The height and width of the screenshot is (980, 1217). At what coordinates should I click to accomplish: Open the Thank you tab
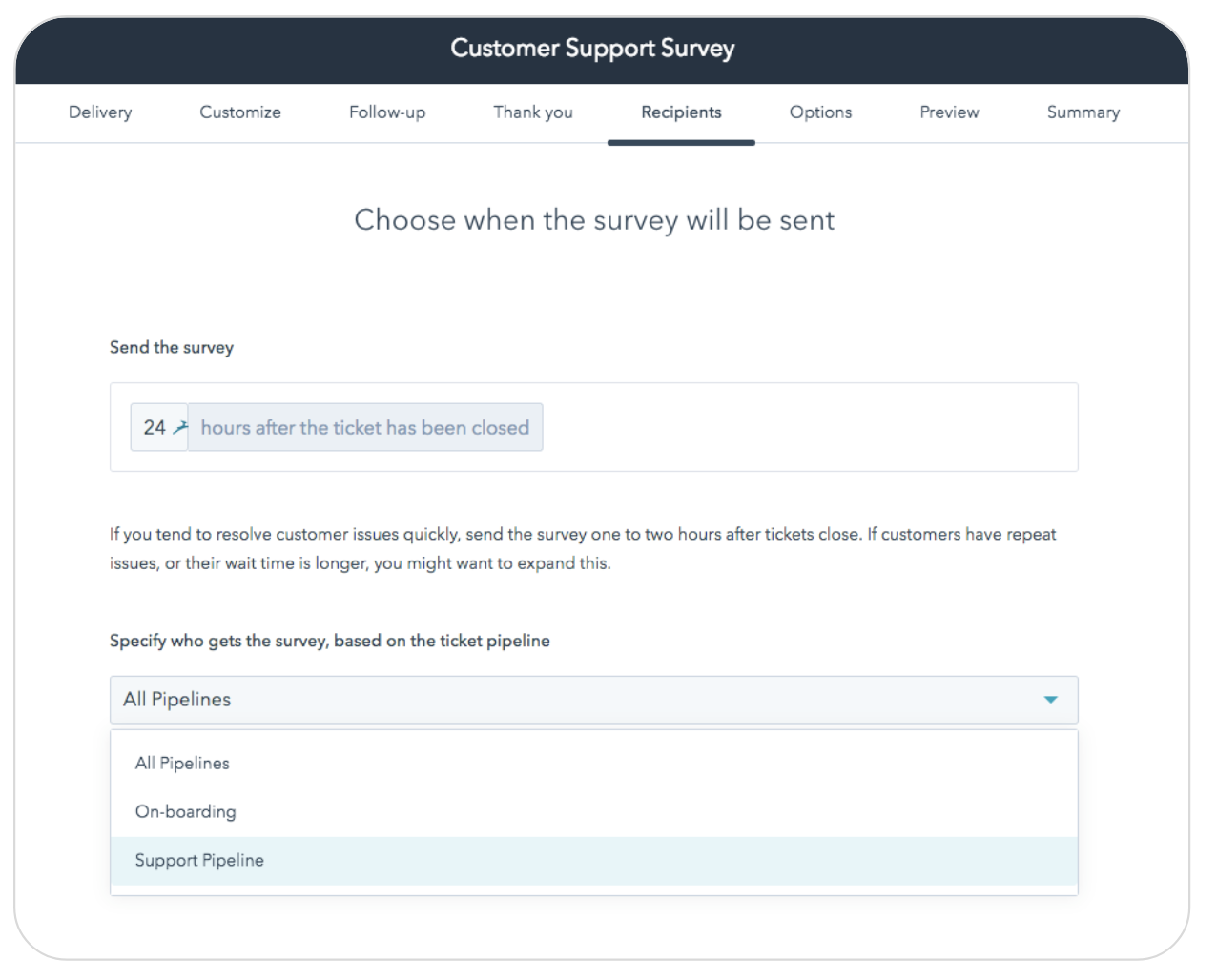[533, 112]
